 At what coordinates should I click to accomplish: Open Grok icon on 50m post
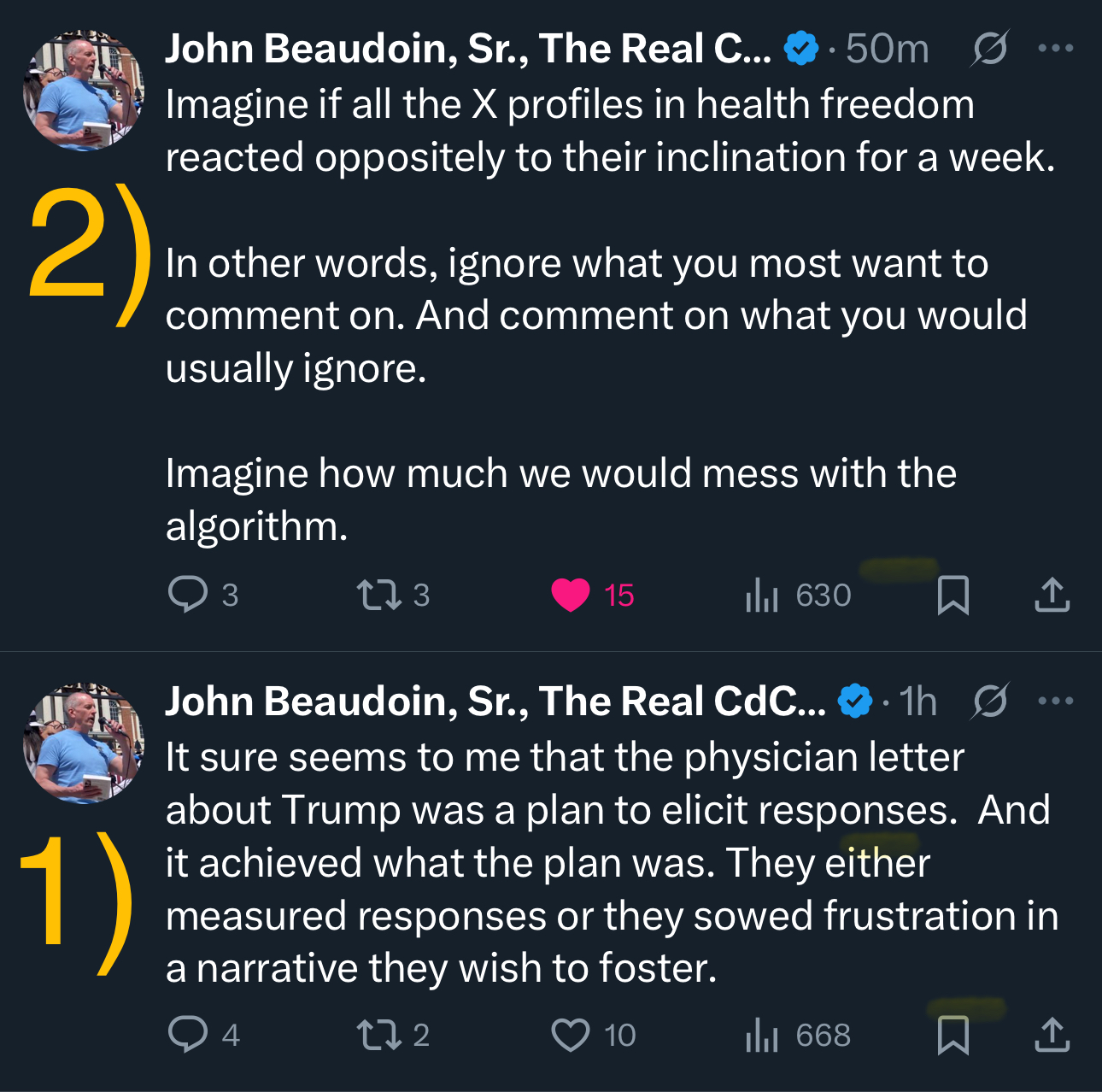pos(990,49)
